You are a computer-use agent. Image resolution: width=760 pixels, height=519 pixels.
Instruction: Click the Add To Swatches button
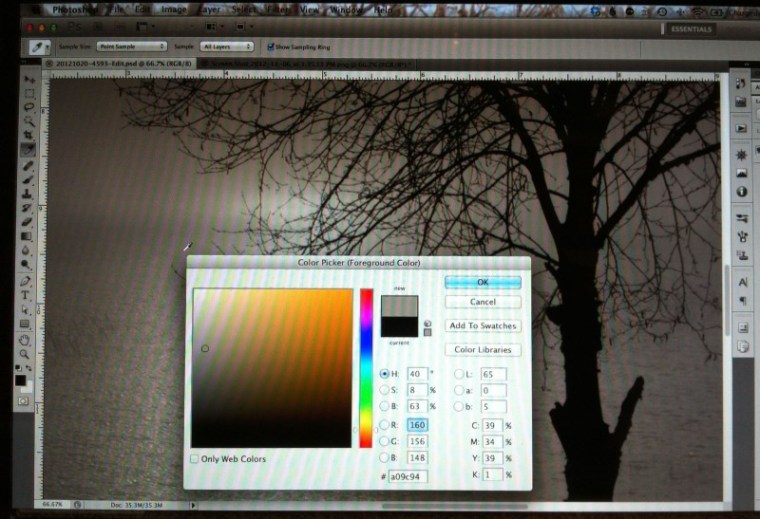(x=483, y=326)
